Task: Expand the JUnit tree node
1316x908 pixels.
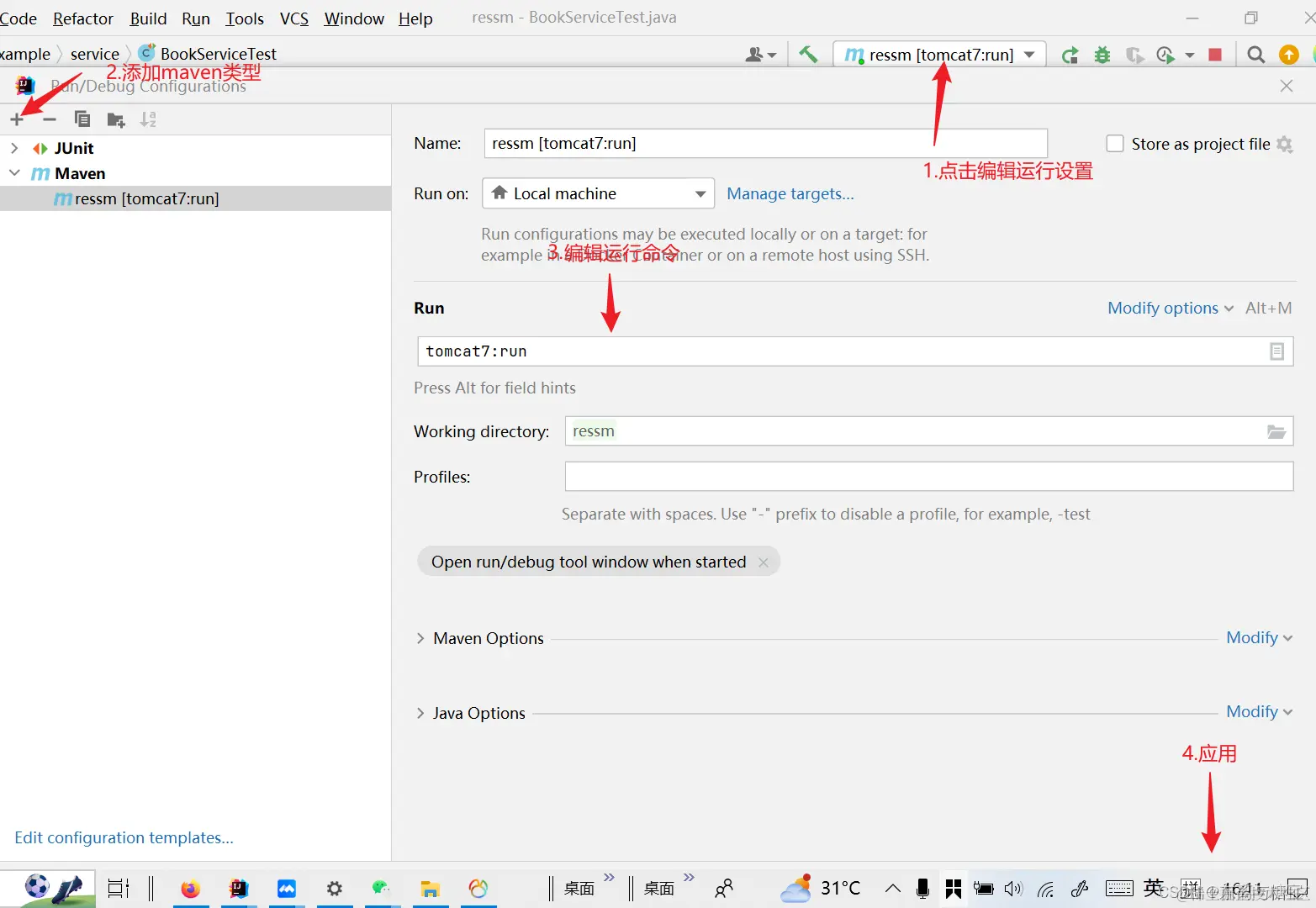Action: (x=14, y=148)
